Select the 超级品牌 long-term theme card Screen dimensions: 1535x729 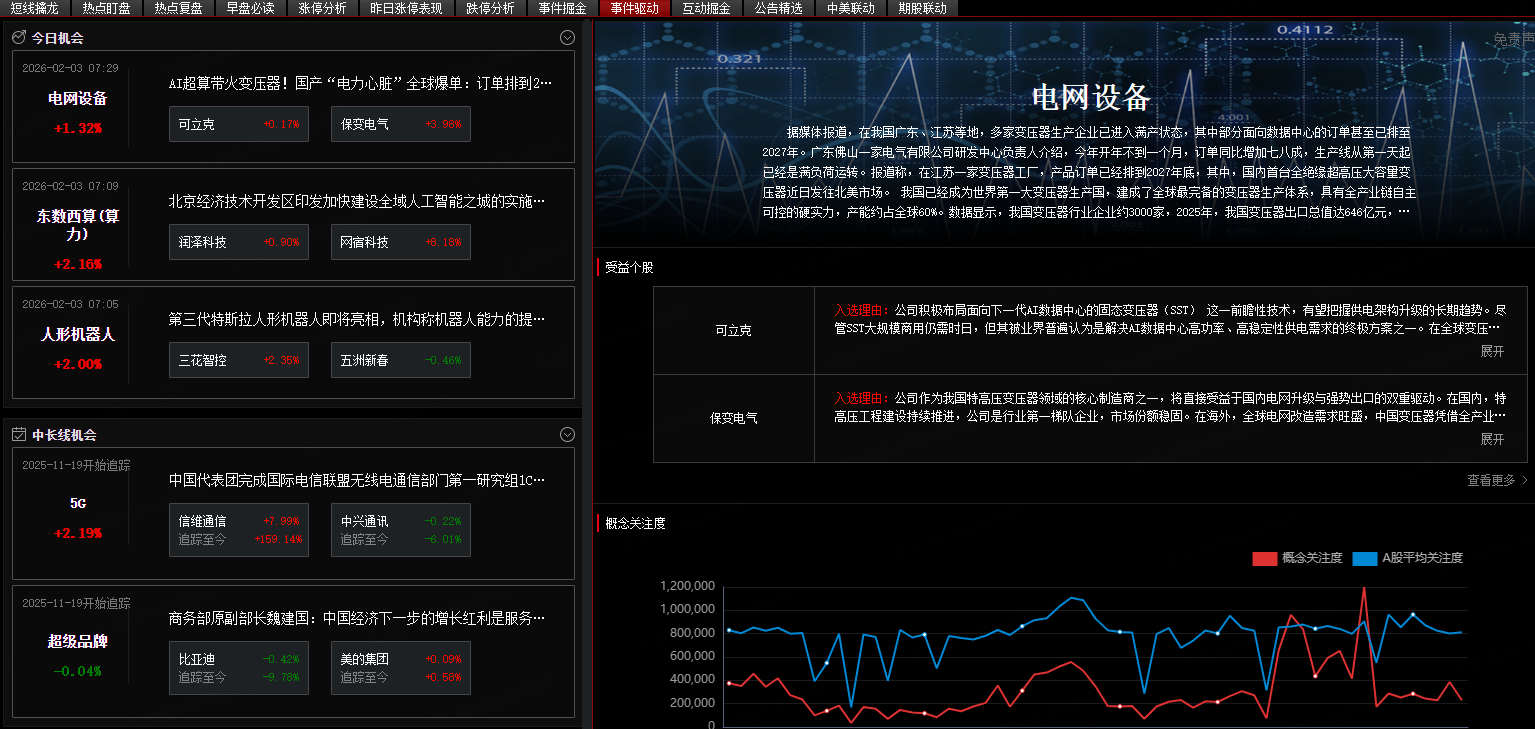[78, 652]
